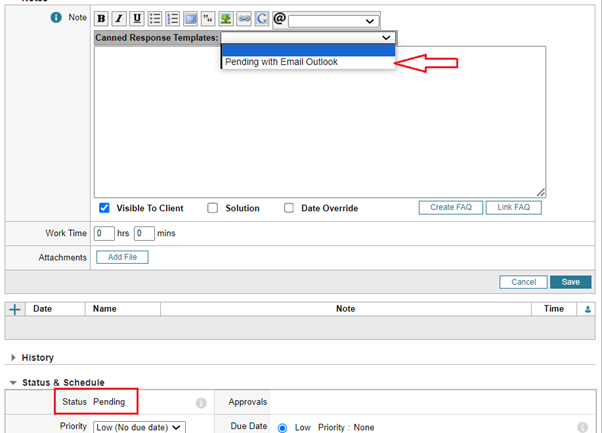
Task: Choose the Pending with Email Outlook template
Action: [x=282, y=62]
